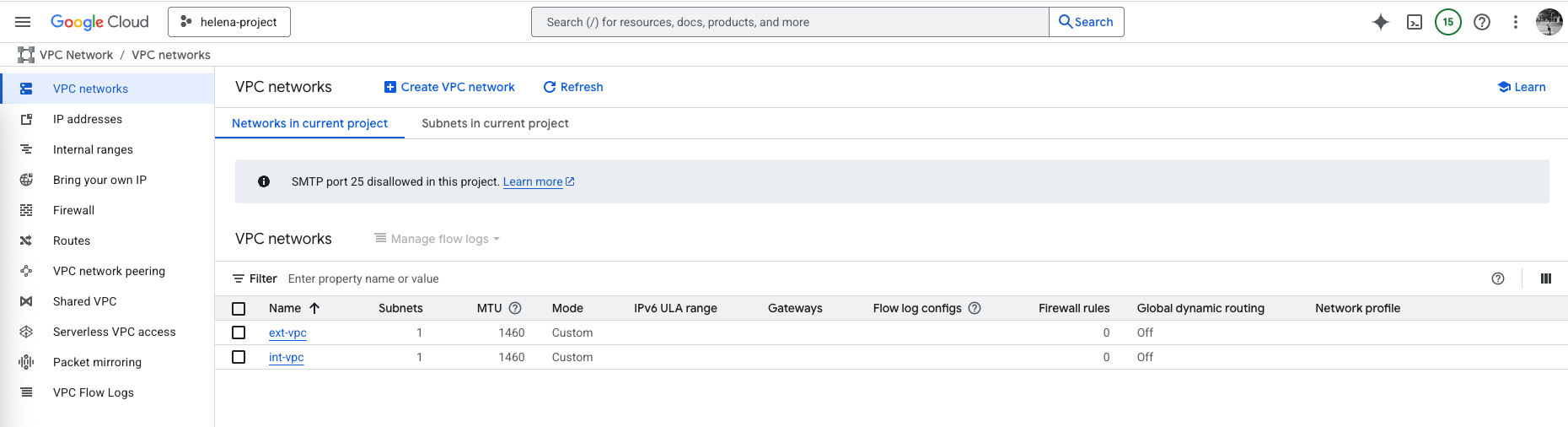Open Firewall in the sidebar
Image resolution: width=1568 pixels, height=427 pixels.
point(73,210)
